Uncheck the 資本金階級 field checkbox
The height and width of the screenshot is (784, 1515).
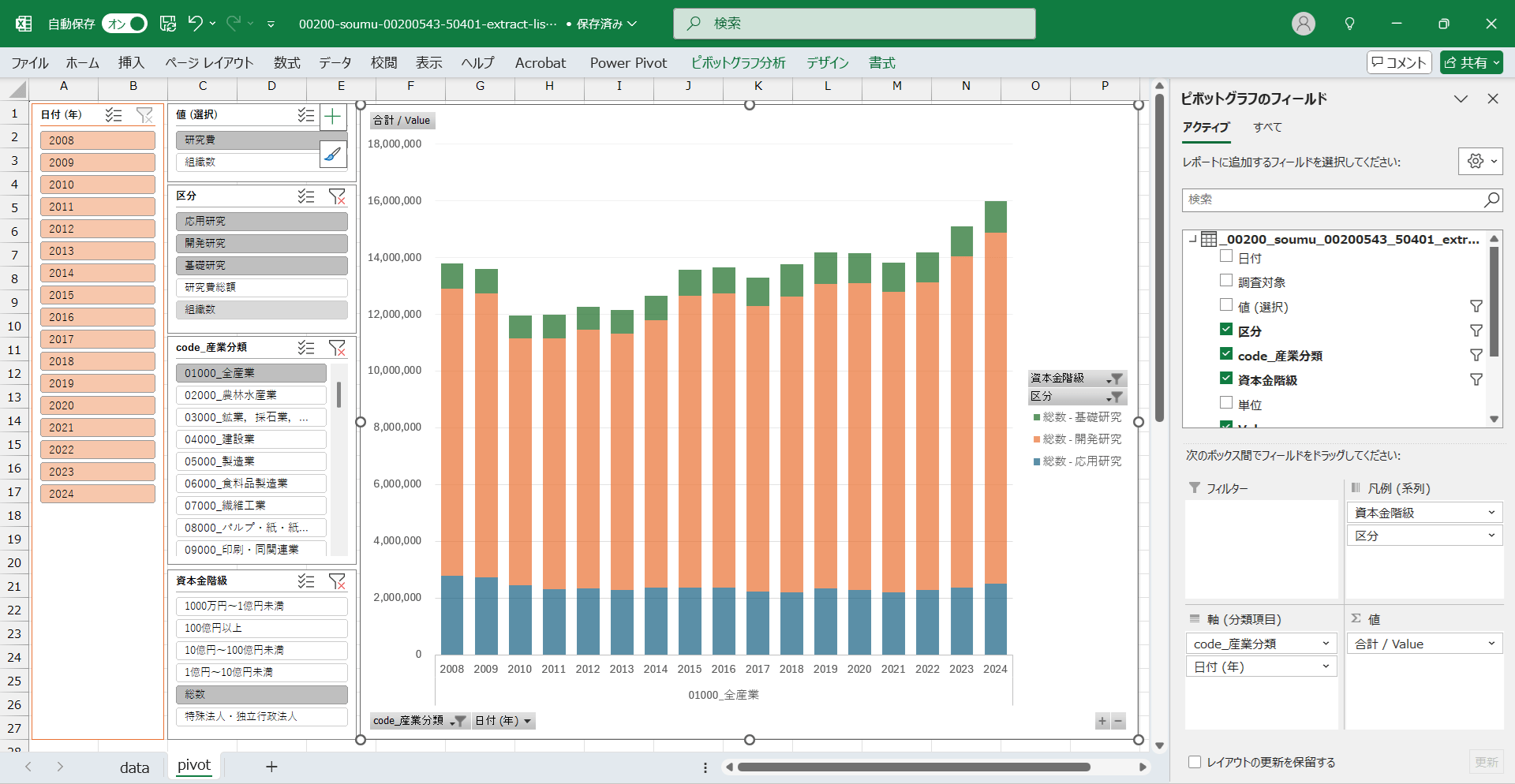pyautogui.click(x=1226, y=379)
